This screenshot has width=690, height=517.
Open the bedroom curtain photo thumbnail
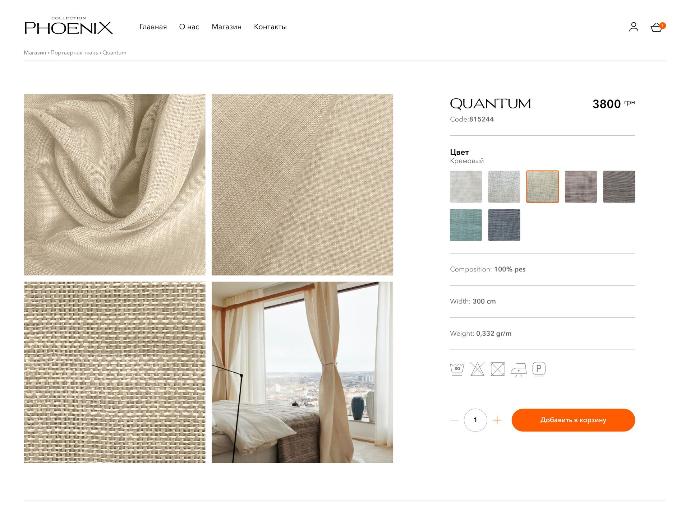302,372
